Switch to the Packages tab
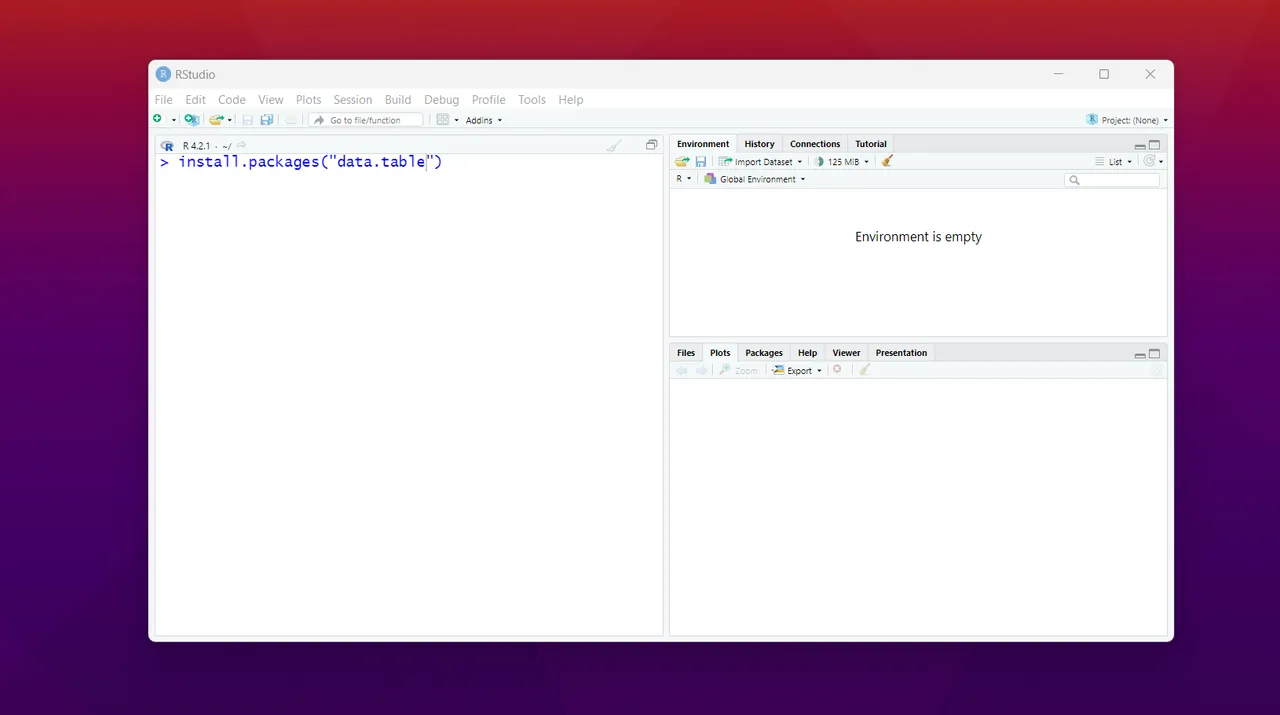1280x715 pixels. (x=764, y=353)
